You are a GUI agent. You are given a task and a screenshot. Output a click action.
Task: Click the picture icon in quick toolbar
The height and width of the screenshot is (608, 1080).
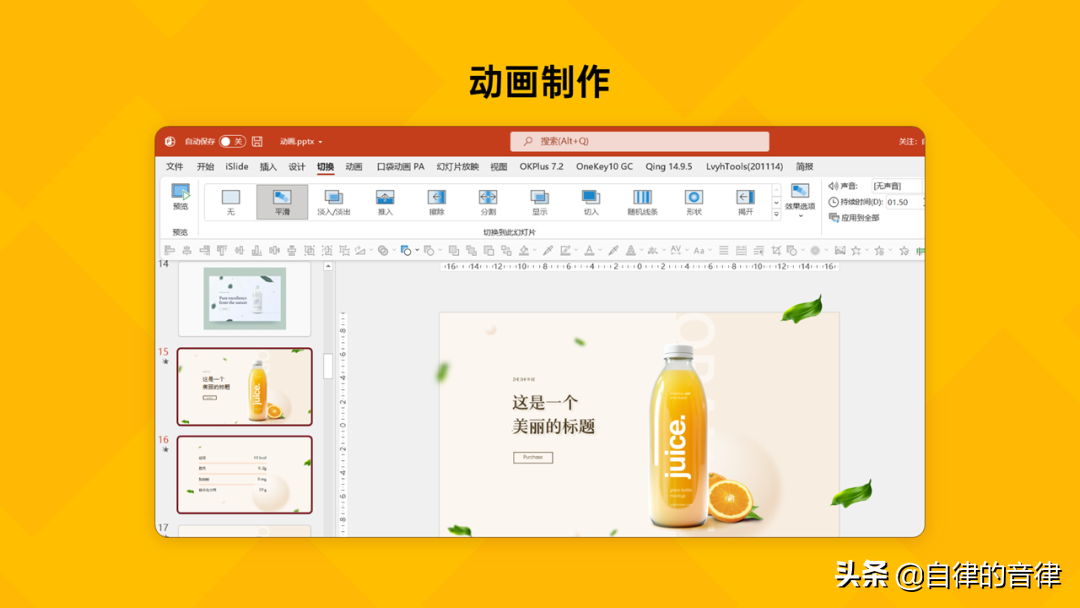pyautogui.click(x=840, y=251)
